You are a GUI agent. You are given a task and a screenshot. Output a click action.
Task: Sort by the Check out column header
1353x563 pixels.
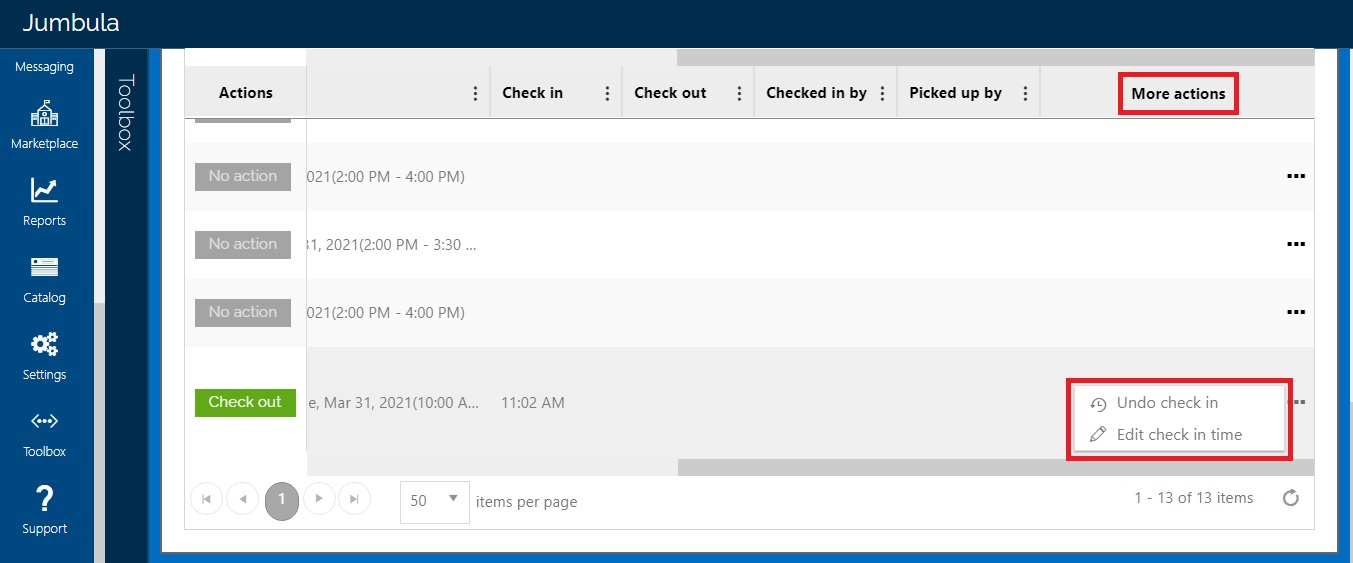[x=670, y=93]
